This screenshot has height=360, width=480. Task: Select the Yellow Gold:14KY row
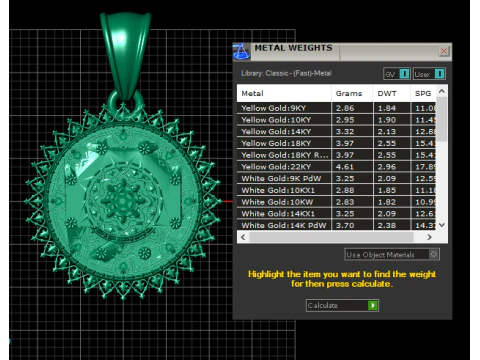tap(336, 131)
